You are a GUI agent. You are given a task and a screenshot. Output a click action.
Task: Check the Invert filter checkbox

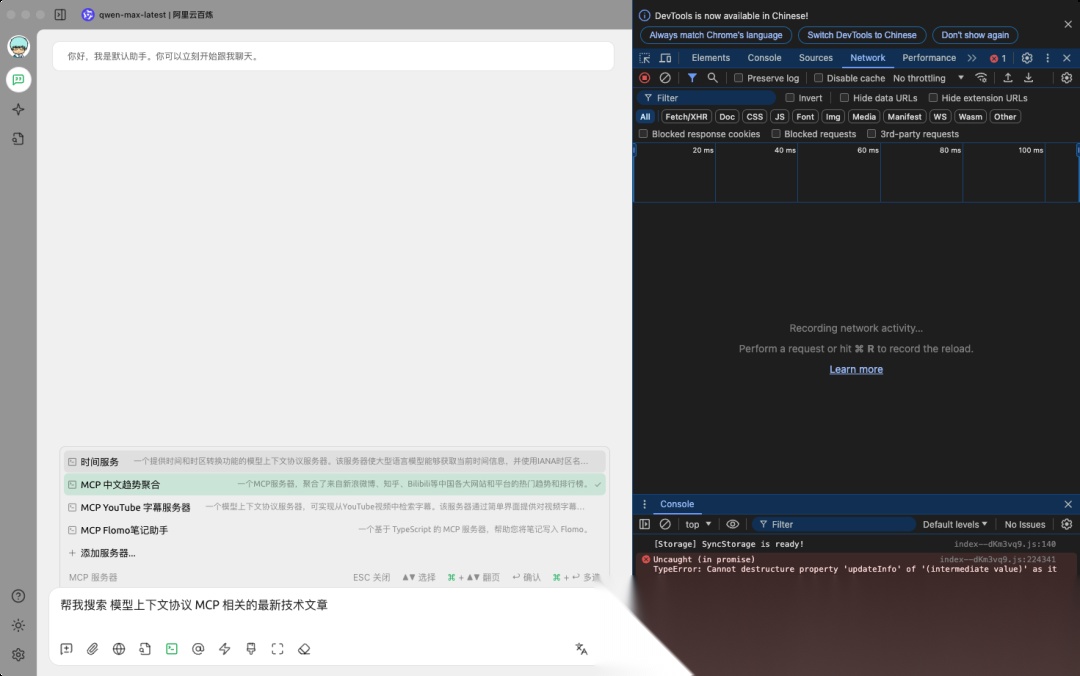tap(790, 98)
